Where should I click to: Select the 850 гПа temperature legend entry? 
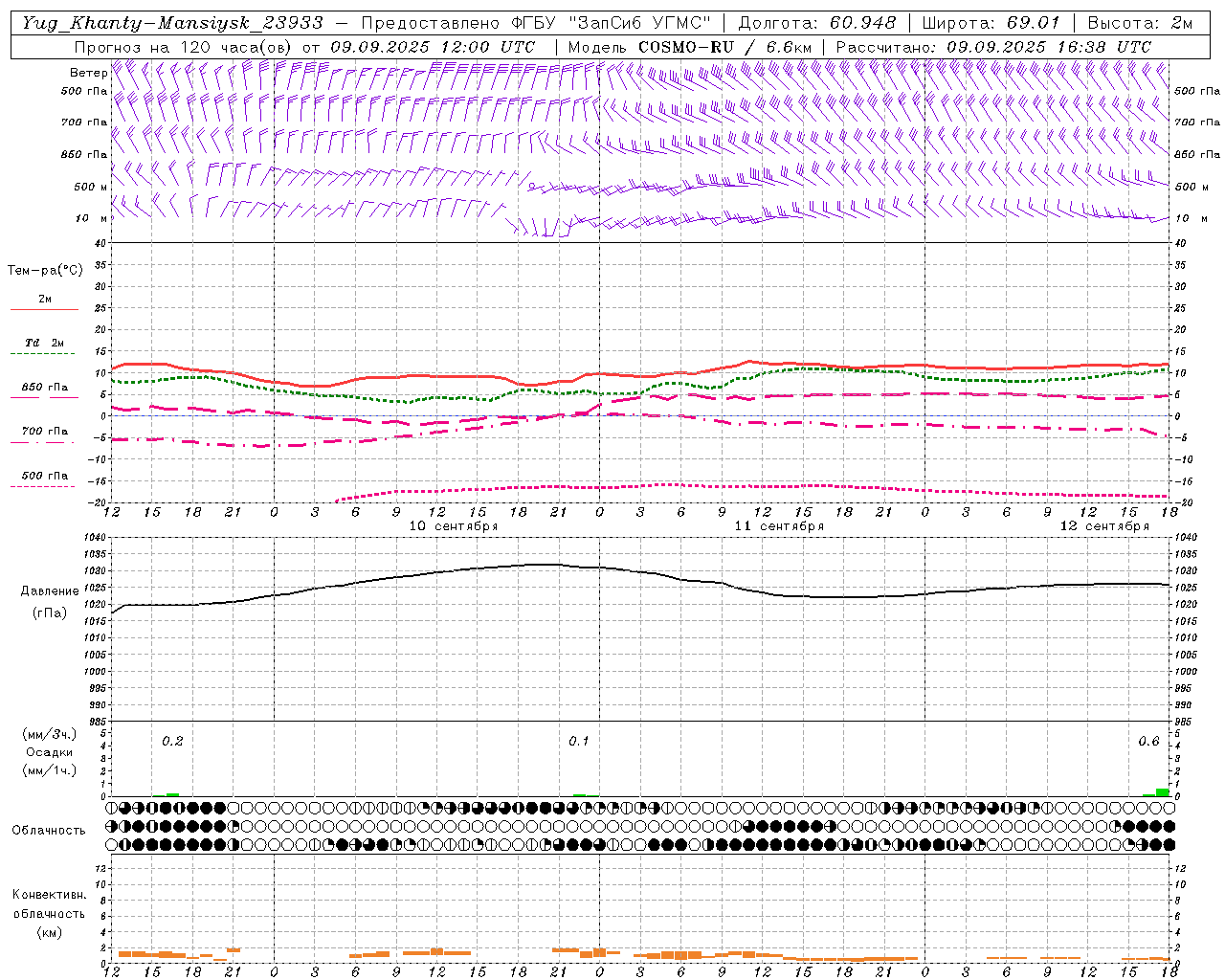pos(44,388)
